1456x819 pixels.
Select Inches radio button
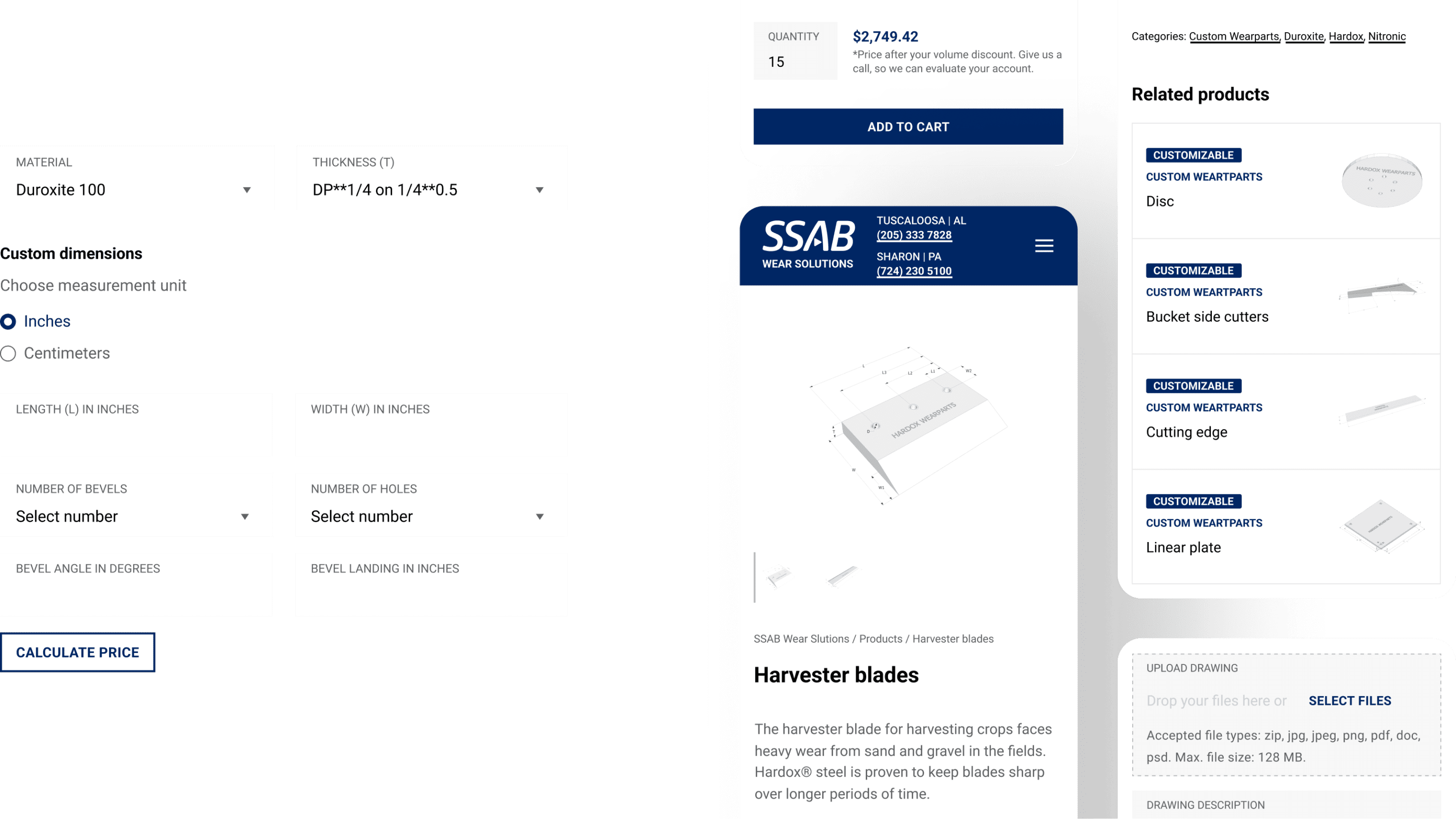9,320
